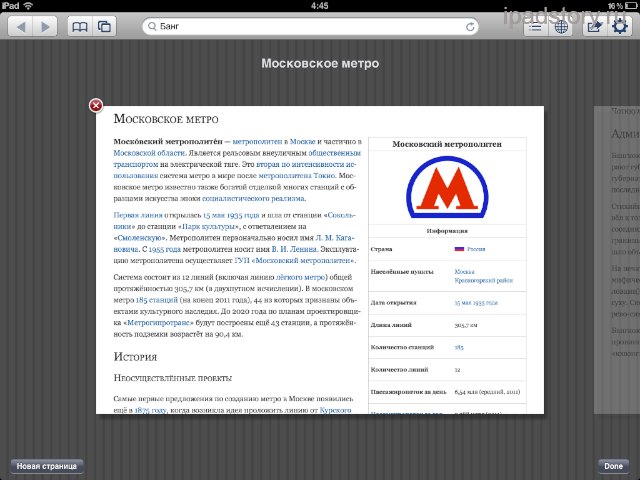Open the 1955 года link
Screen dimensions: 640x480
click(164, 249)
